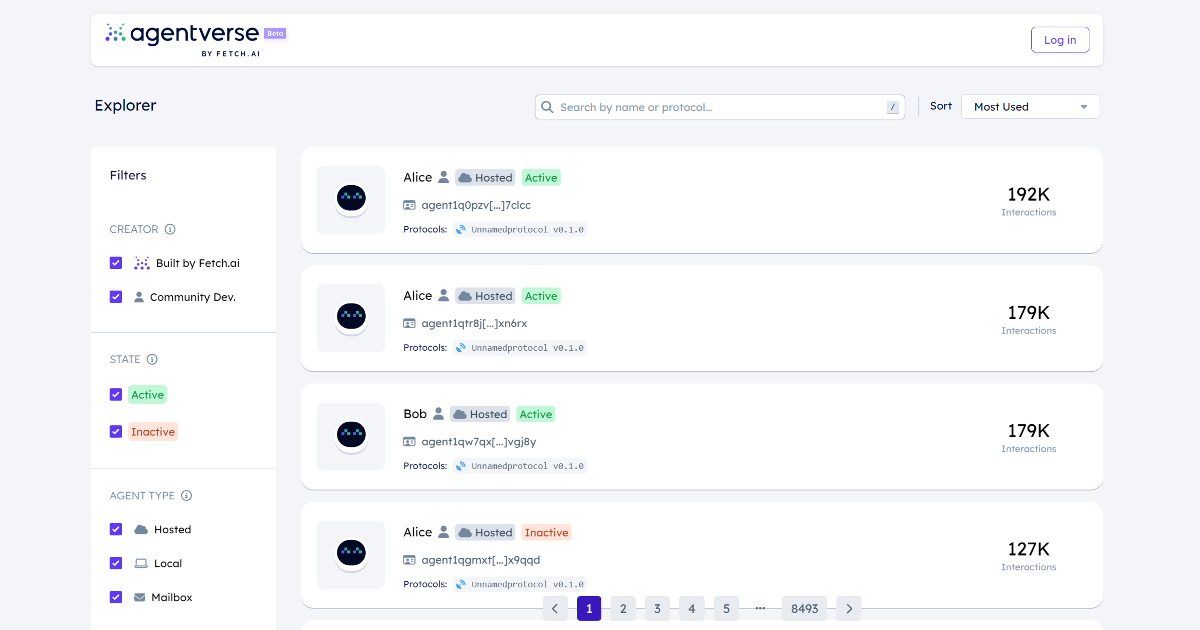Image resolution: width=1200 pixels, height=630 pixels.
Task: Open the Most Used sort dropdown
Action: point(1030,106)
